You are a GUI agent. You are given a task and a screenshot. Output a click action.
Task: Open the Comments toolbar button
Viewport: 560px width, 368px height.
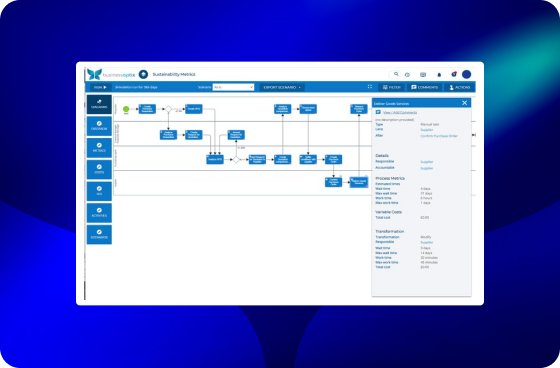(425, 87)
